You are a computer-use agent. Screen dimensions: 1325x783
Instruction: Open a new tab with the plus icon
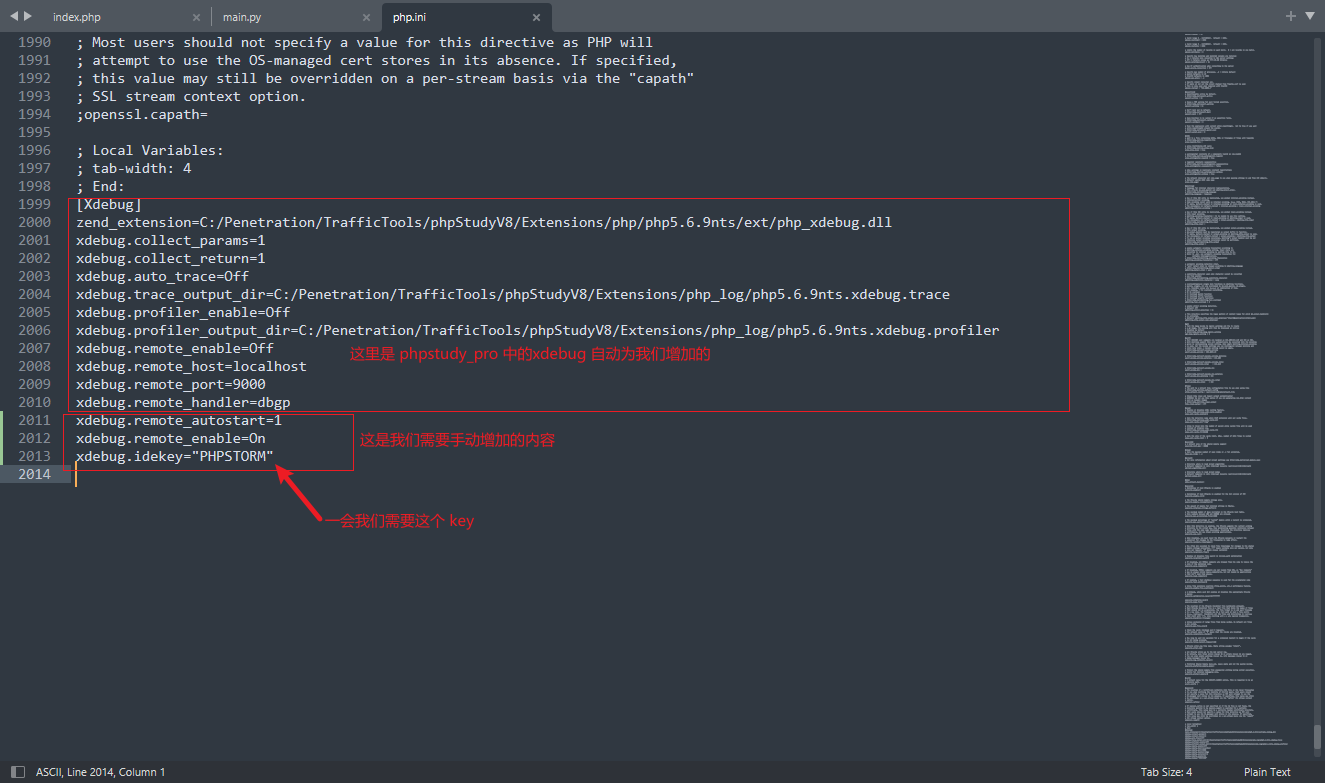(x=1291, y=16)
